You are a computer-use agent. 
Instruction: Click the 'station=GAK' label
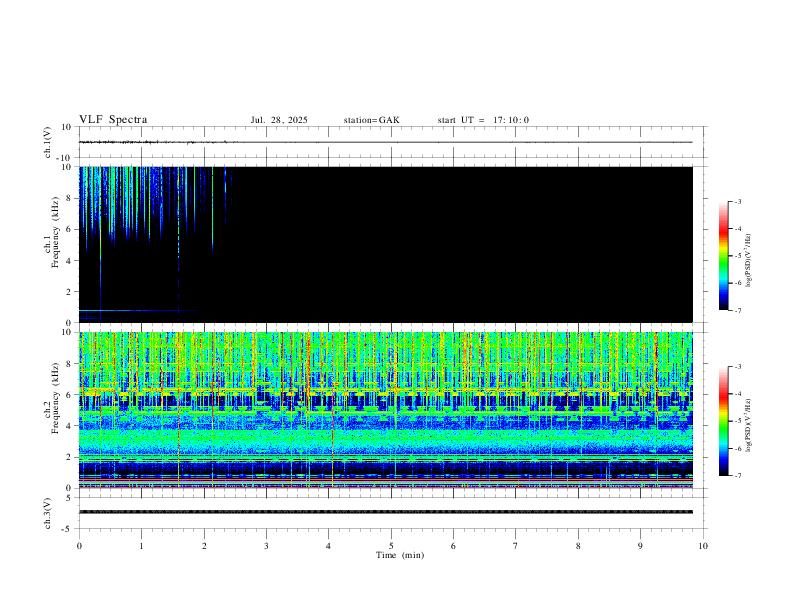pyautogui.click(x=371, y=120)
